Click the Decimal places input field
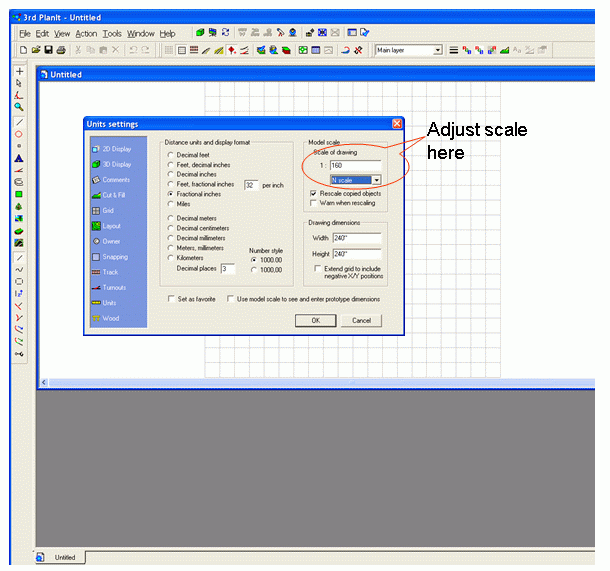The height and width of the screenshot is (571, 610). (x=228, y=269)
